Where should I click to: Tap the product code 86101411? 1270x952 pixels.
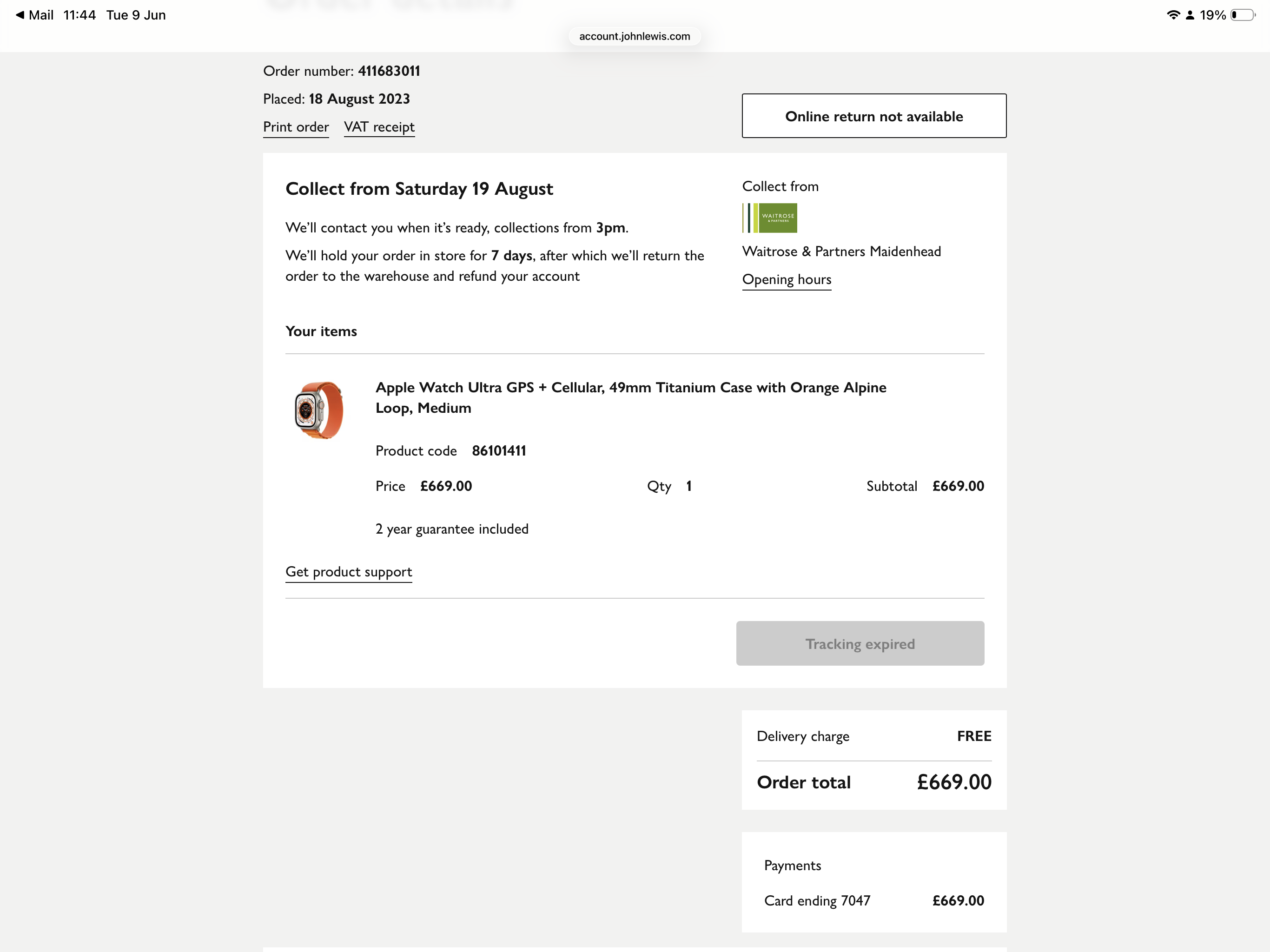(499, 451)
